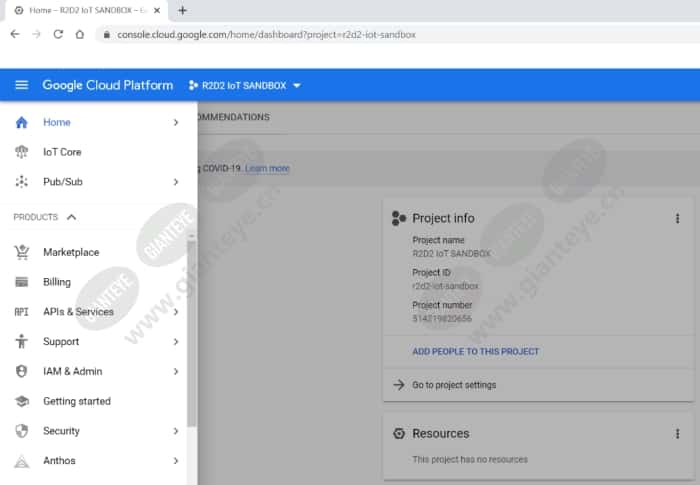Click the Resources card icon

(x=399, y=434)
